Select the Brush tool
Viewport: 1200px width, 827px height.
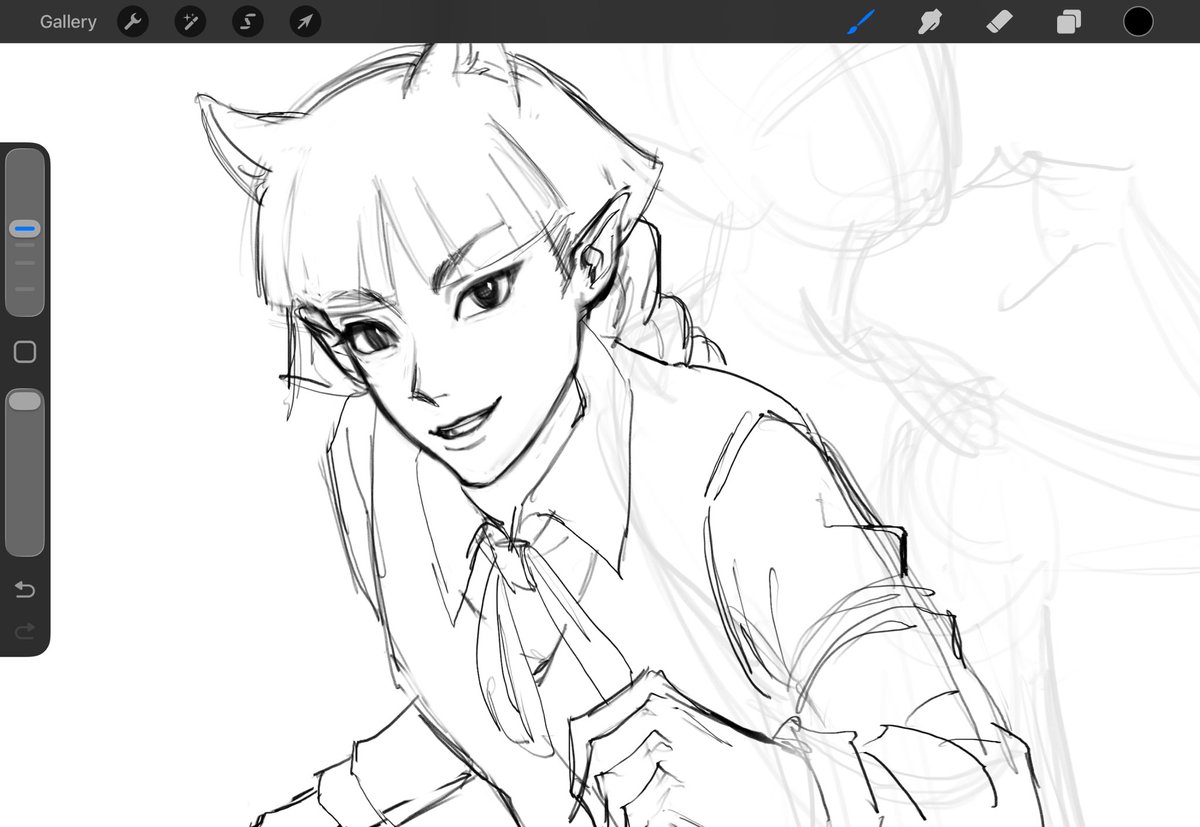click(x=861, y=21)
